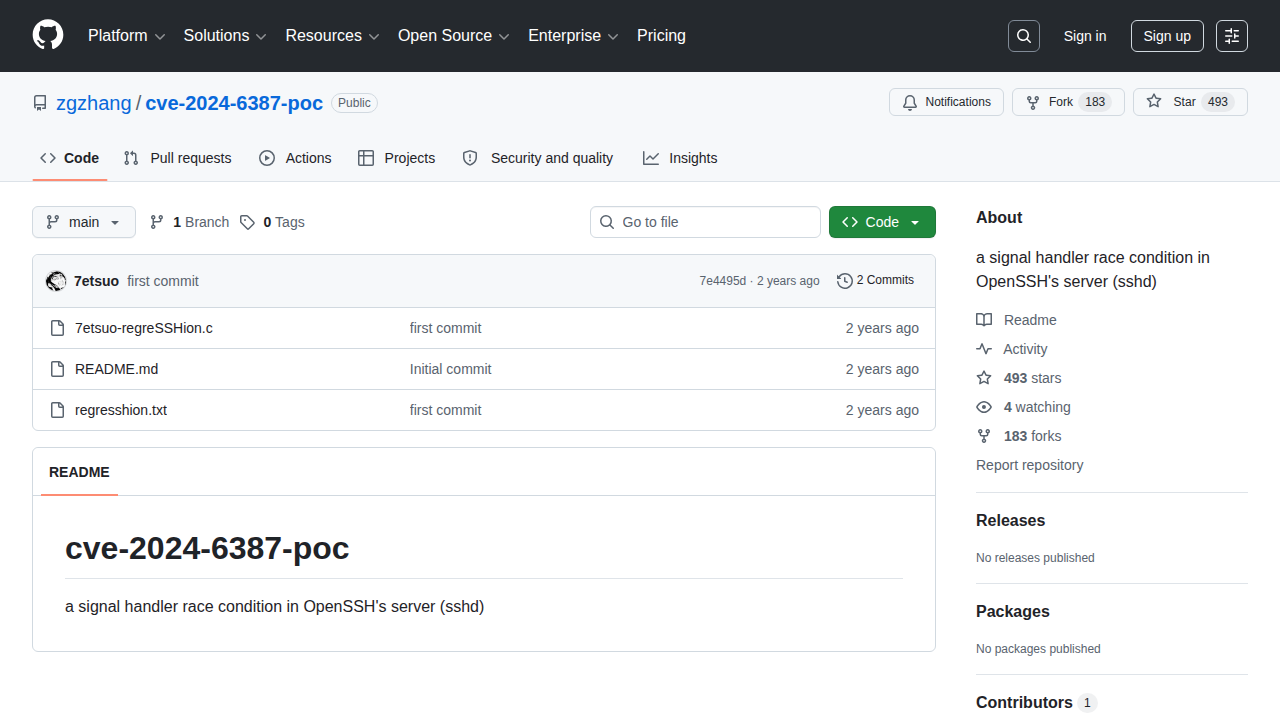Click the Notifications button
This screenshot has height=720, width=1280.
946,102
